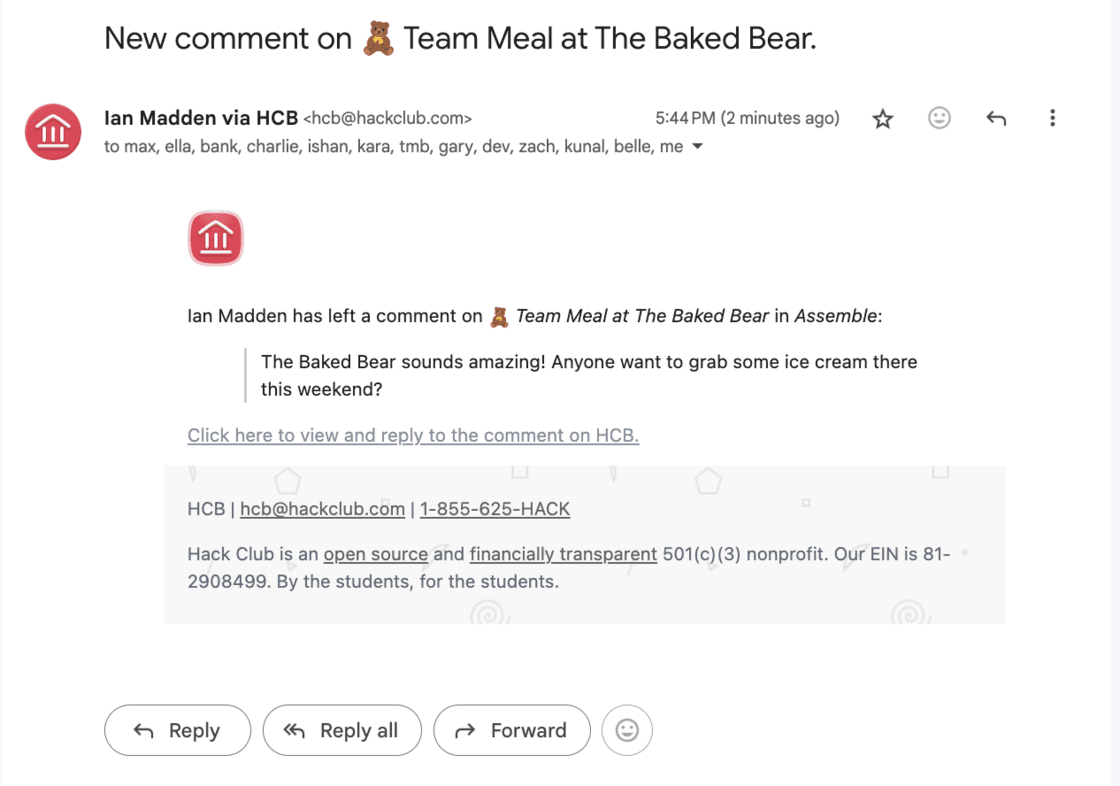The image size is (1120, 786).
Task: Click the recipient list starting with max
Action: coord(394,146)
